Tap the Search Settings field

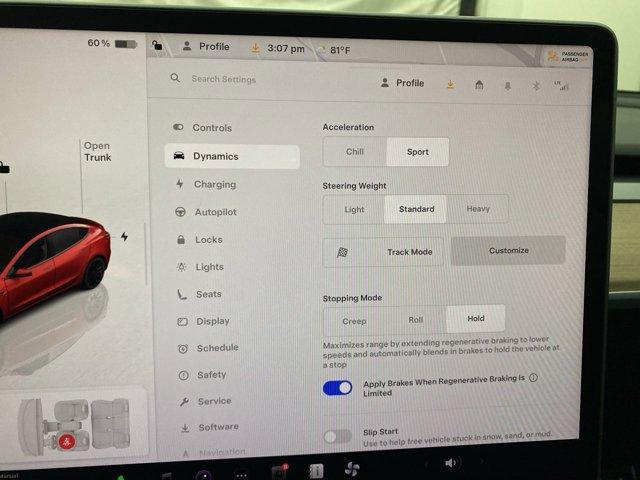[x=224, y=79]
